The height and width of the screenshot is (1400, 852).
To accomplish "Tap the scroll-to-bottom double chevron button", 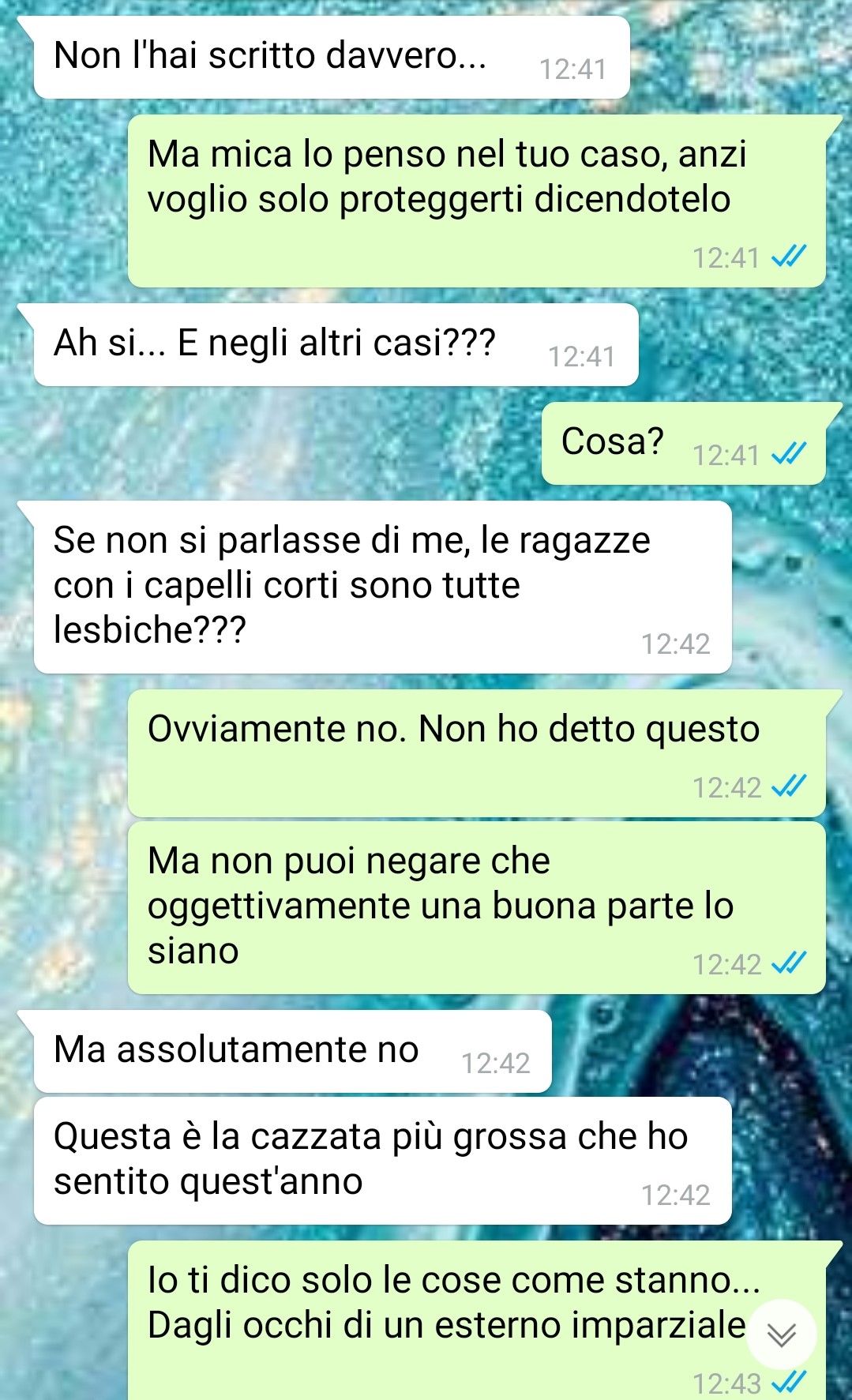I will click(782, 1334).
